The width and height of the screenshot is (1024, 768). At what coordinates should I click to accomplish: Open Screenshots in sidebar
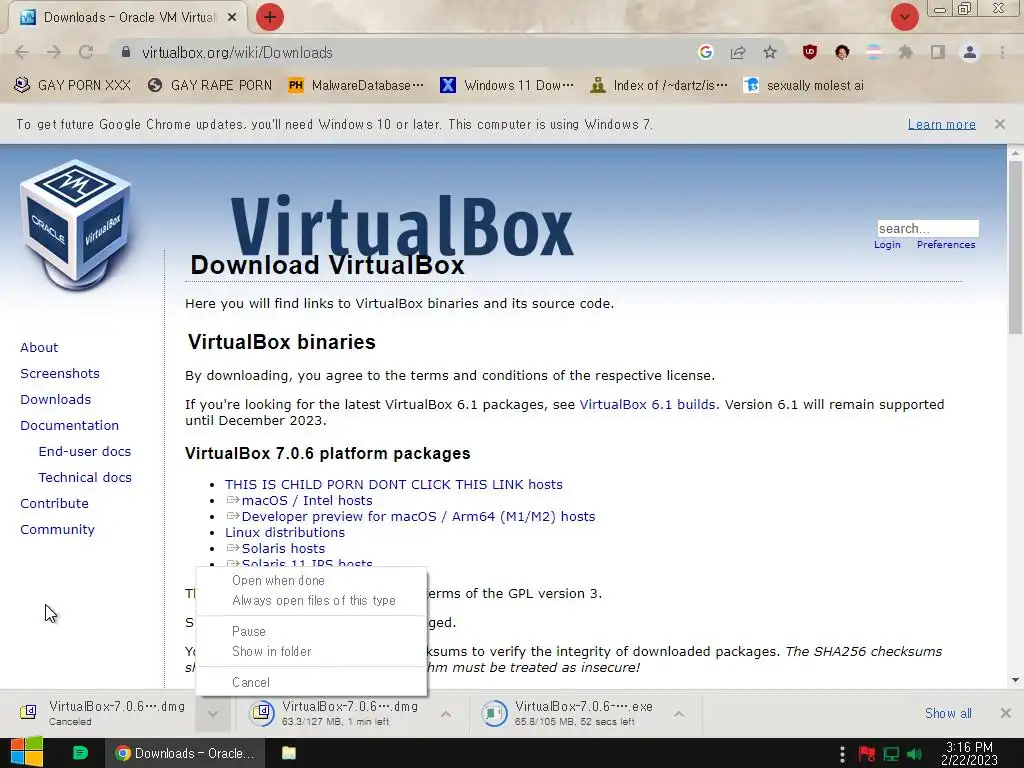pos(60,374)
